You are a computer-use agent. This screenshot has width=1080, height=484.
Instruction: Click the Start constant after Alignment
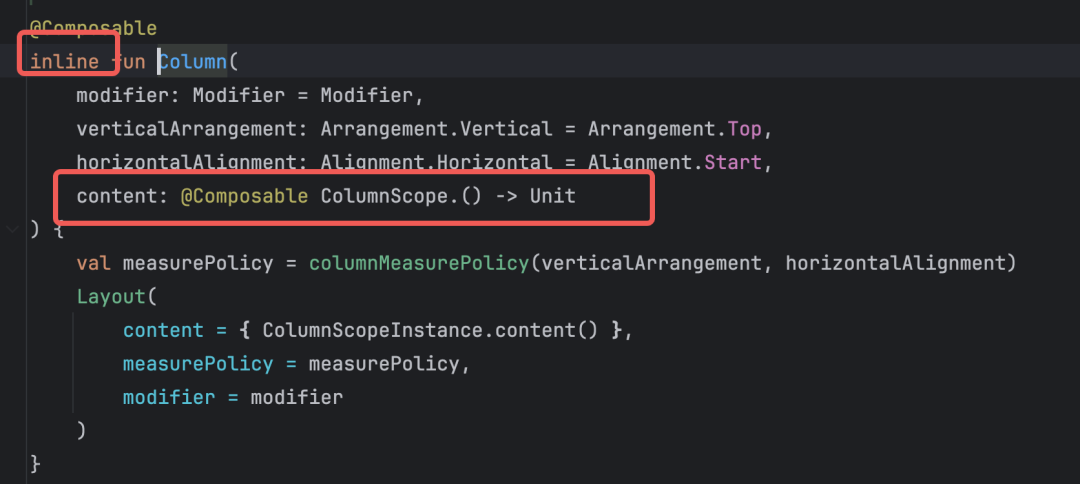(x=732, y=162)
